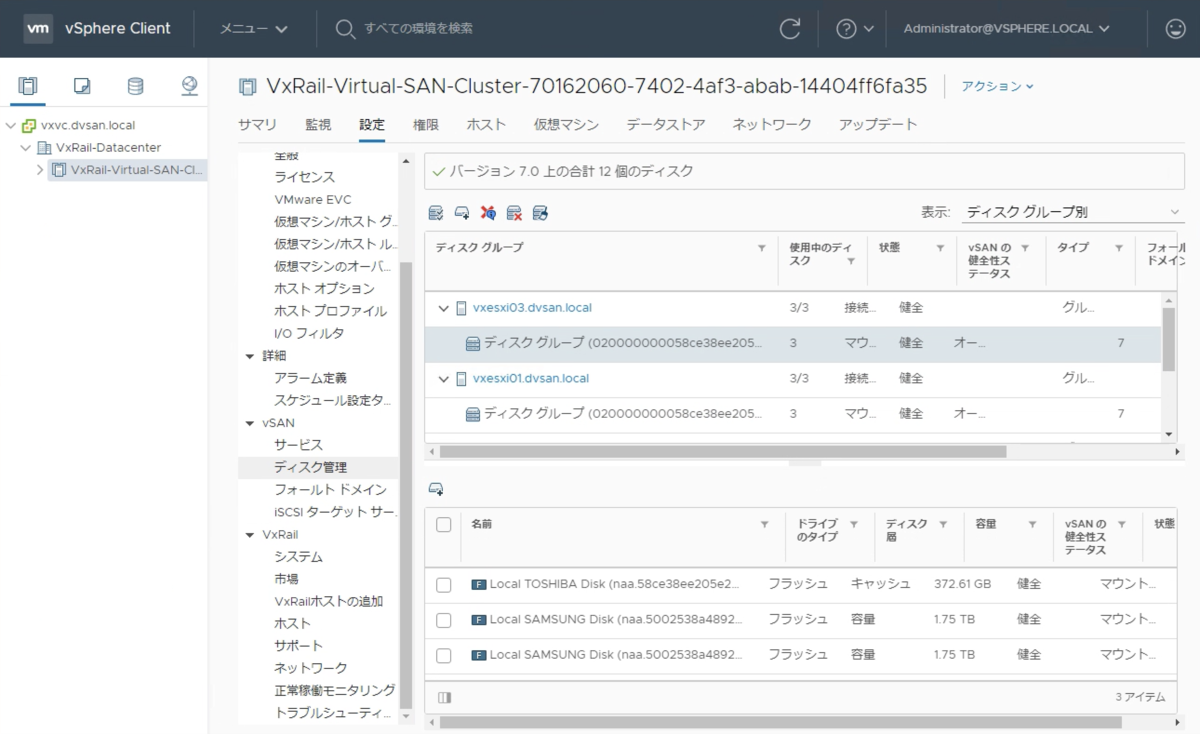The image size is (1200, 734).
Task: Click the claim unused disks toolbar icon
Action: pyautogui.click(x=436, y=213)
